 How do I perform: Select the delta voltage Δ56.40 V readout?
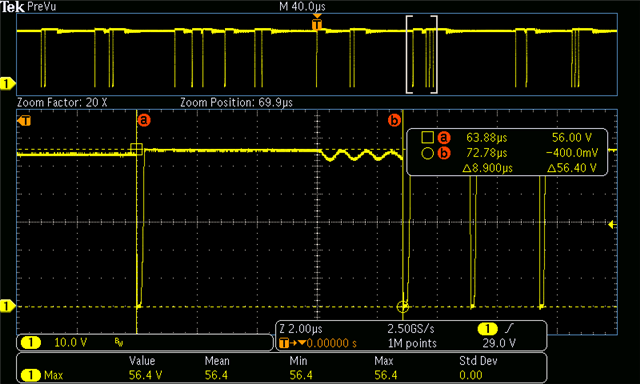coord(571,168)
